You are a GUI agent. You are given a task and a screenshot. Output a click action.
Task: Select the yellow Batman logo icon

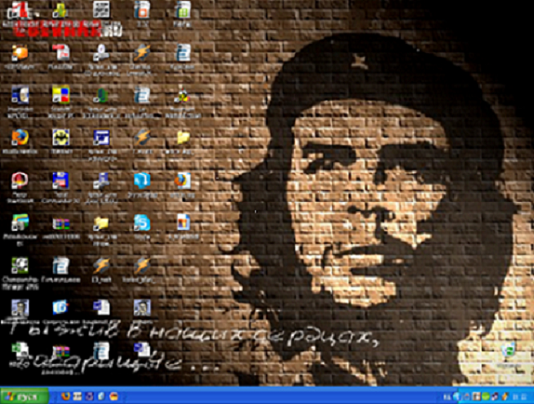tap(61, 137)
